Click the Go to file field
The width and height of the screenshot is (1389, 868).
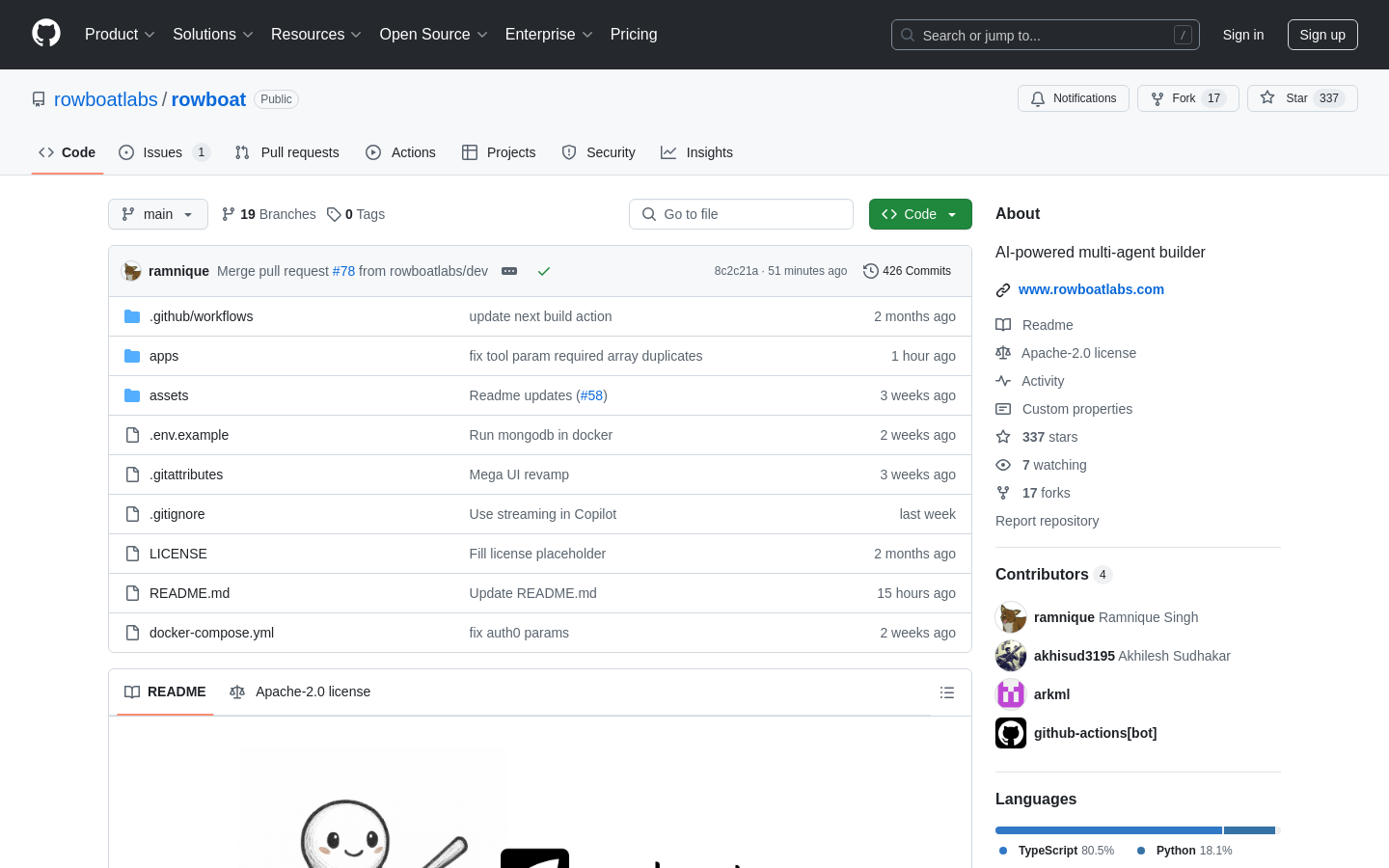(x=741, y=214)
